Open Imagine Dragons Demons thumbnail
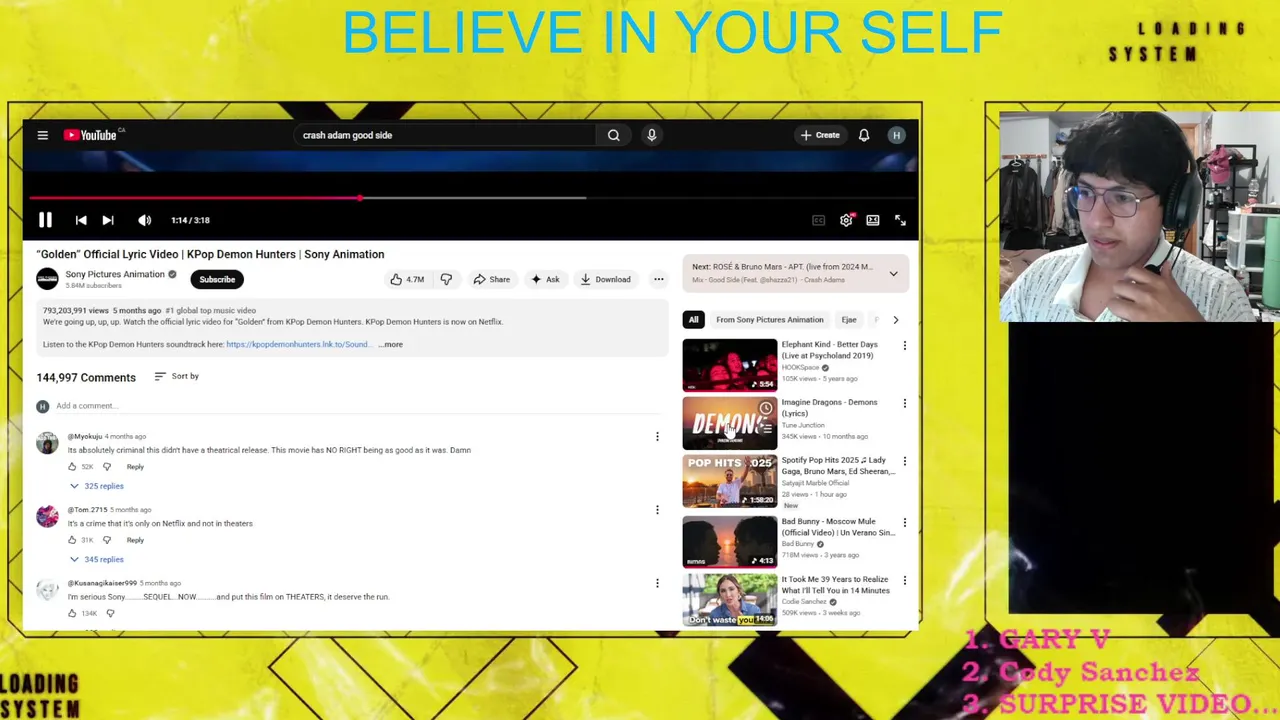 point(729,424)
